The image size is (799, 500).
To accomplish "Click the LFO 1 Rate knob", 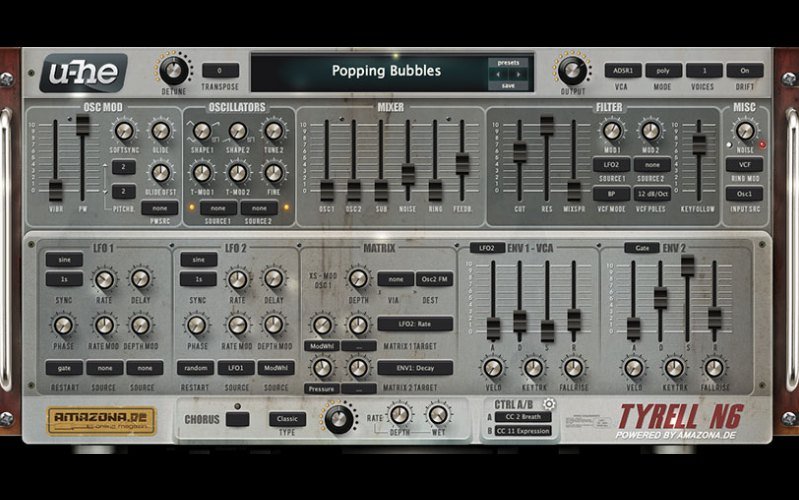I will point(104,279).
